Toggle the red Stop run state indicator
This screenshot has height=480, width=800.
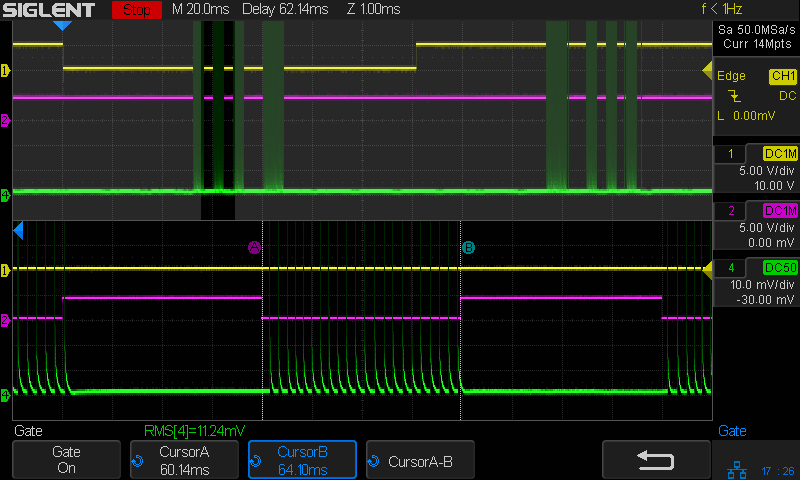pos(135,10)
